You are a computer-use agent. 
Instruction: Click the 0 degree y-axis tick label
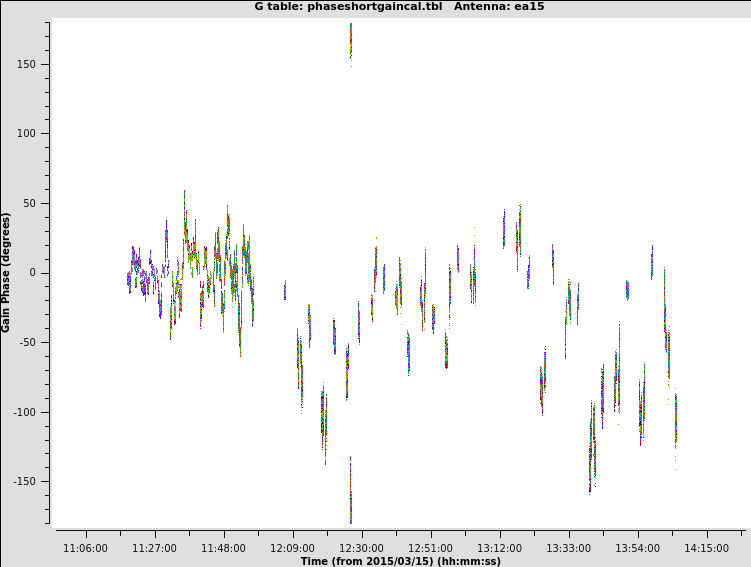click(33, 273)
